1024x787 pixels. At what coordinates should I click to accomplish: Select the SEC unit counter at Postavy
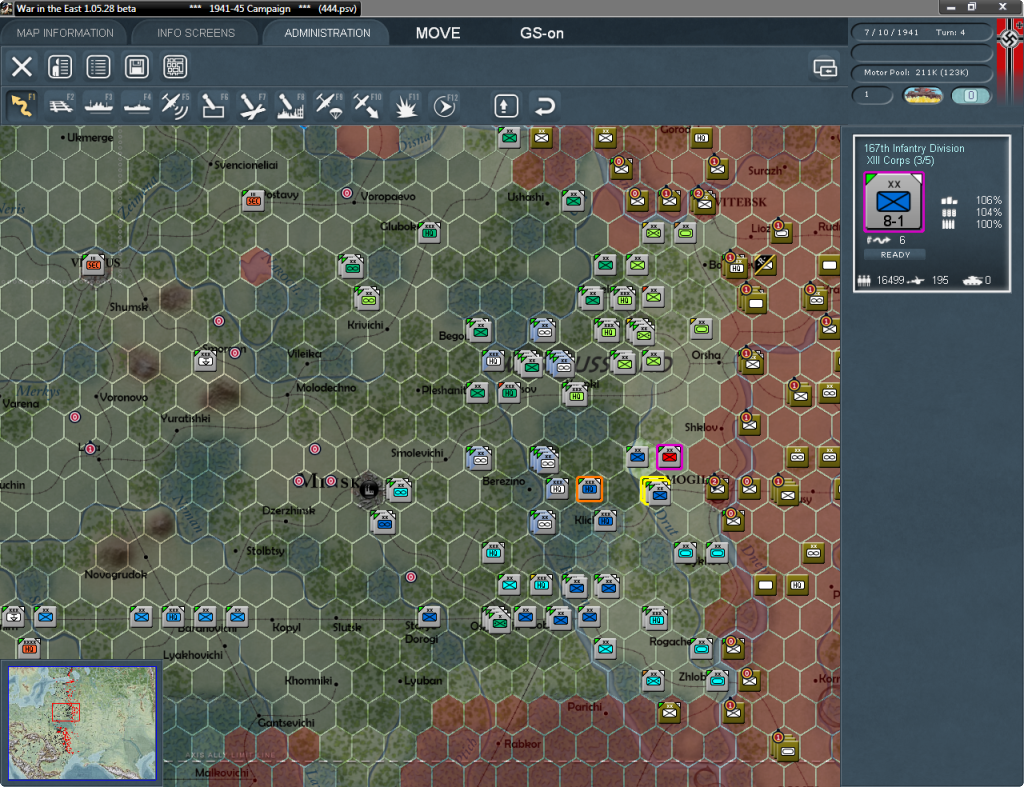pyautogui.click(x=253, y=200)
